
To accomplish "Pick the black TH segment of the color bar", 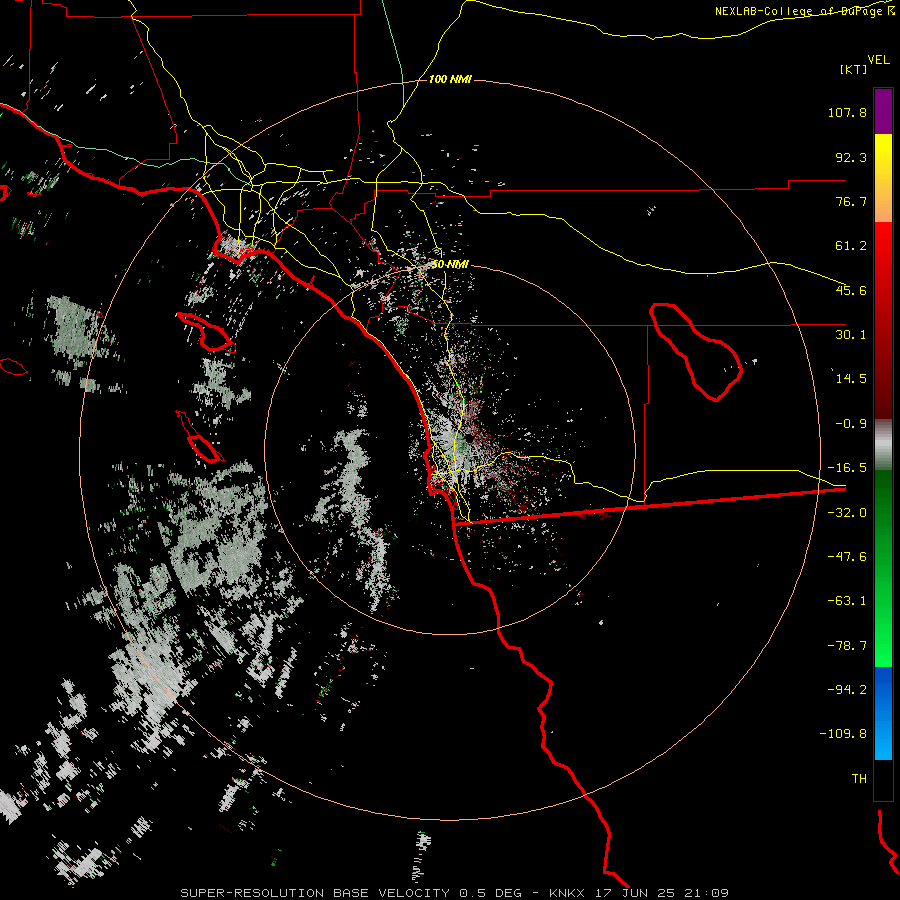I will [883, 779].
